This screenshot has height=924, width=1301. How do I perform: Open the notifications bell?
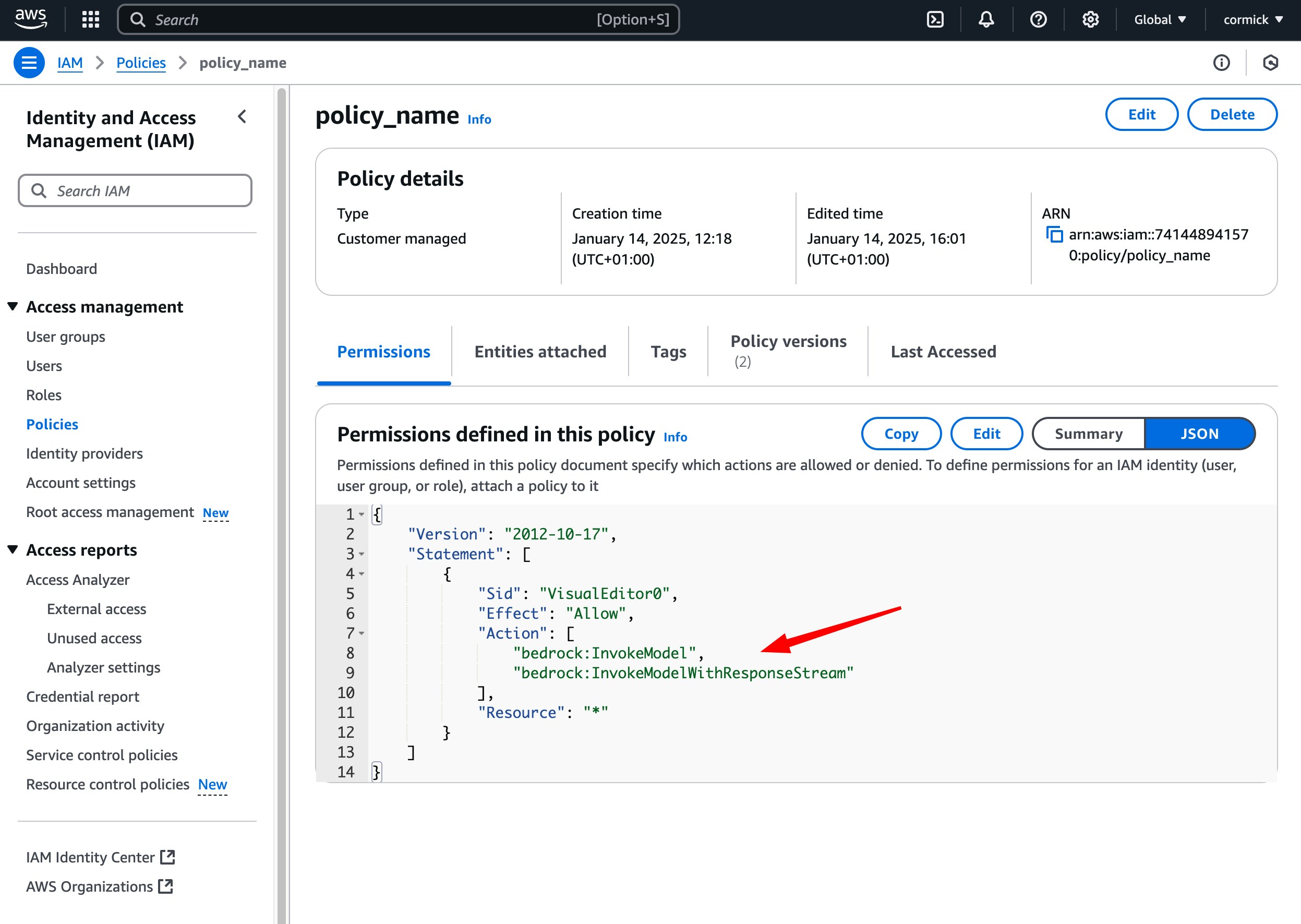(x=986, y=20)
